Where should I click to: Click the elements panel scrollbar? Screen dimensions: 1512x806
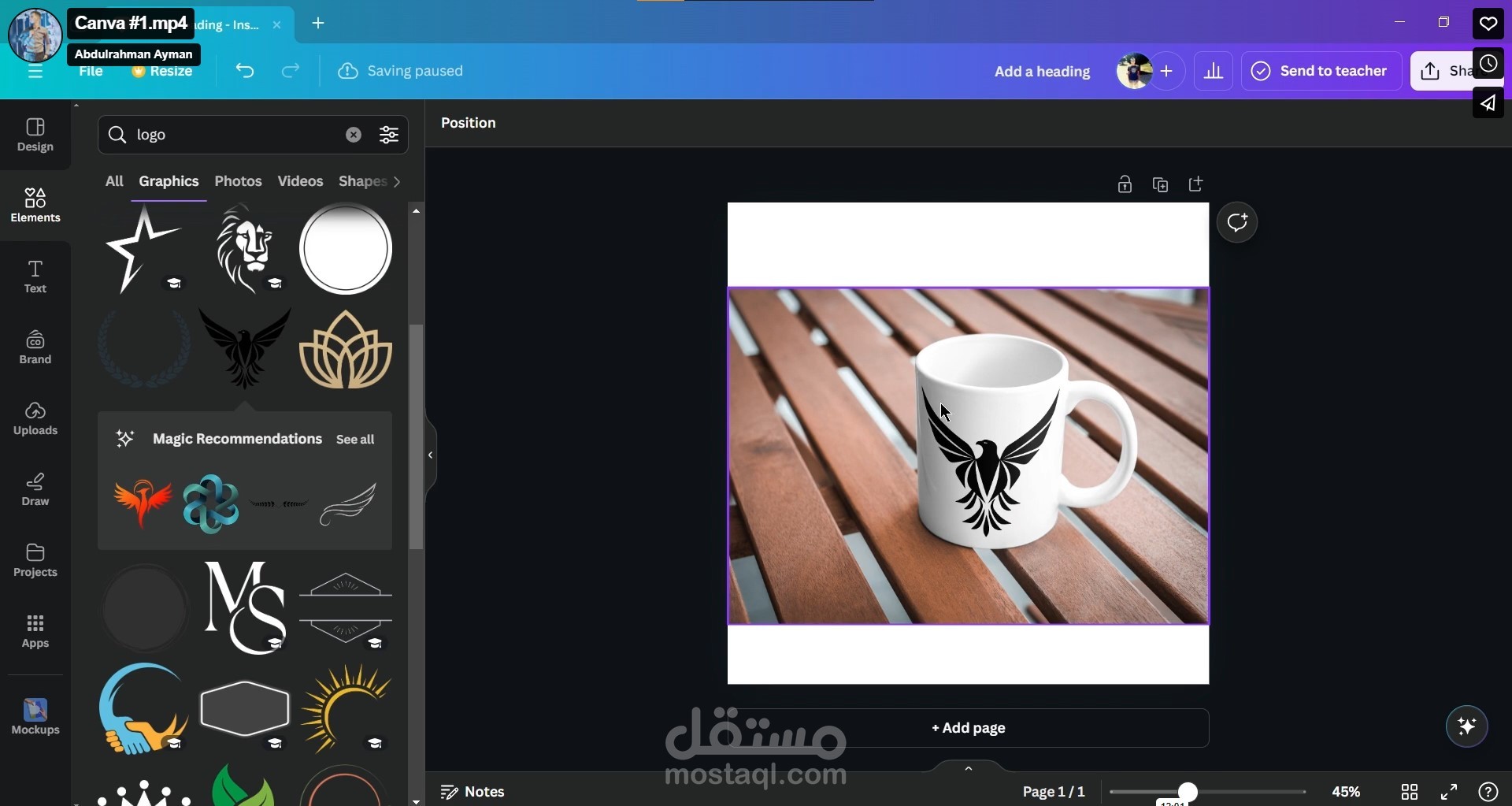coord(417,436)
